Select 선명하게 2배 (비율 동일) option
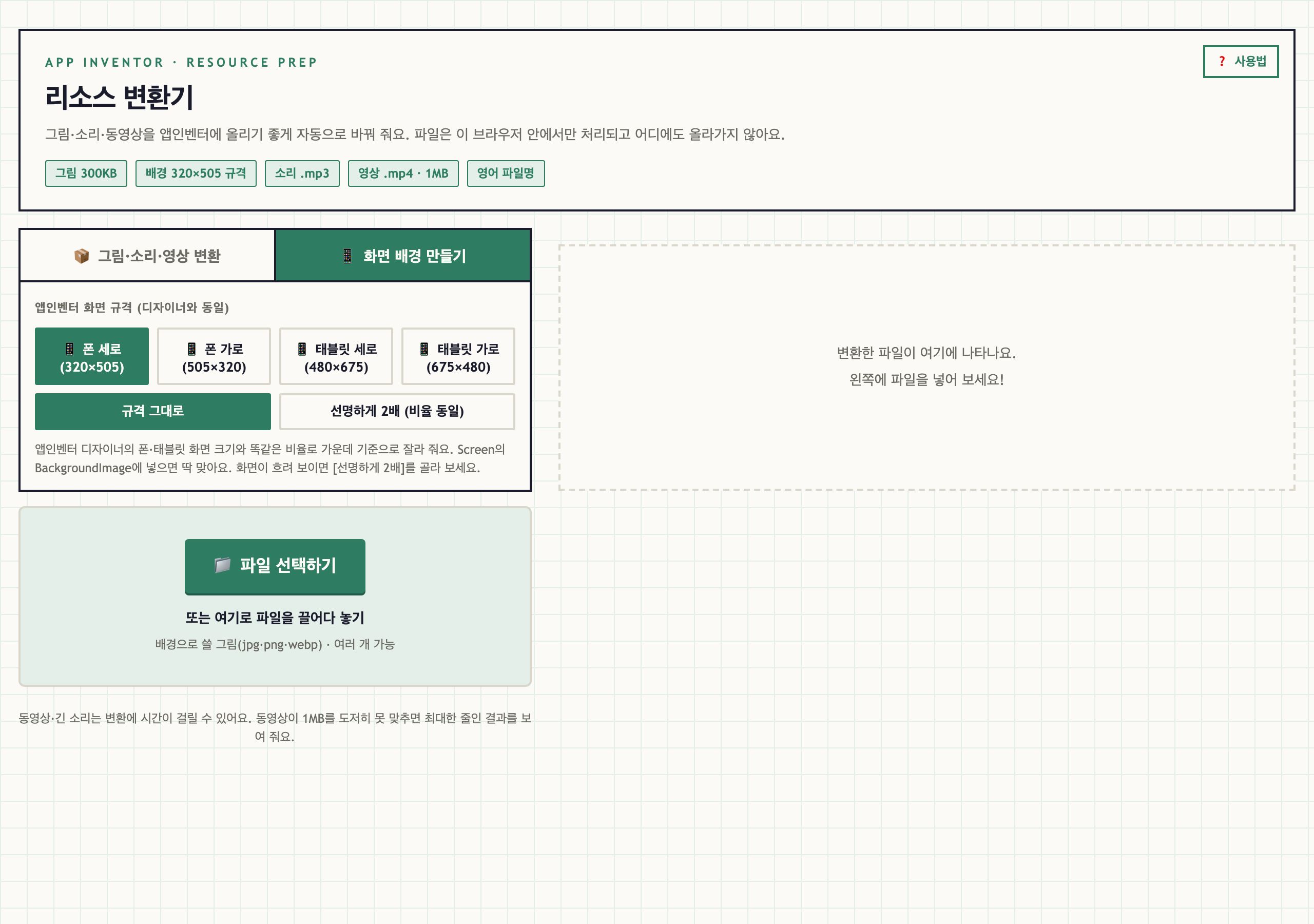 point(397,411)
